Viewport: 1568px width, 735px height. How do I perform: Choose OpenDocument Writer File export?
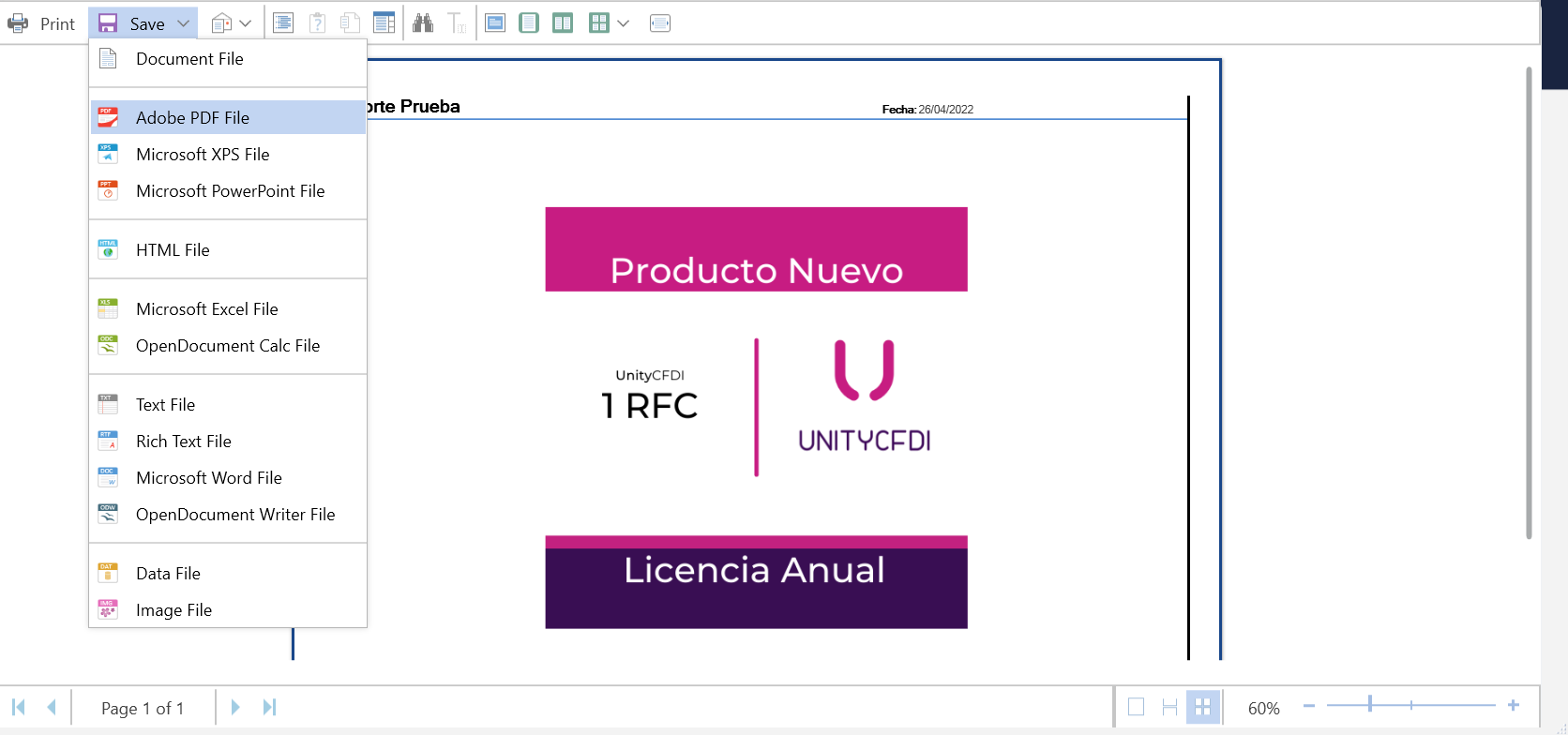tap(228, 514)
